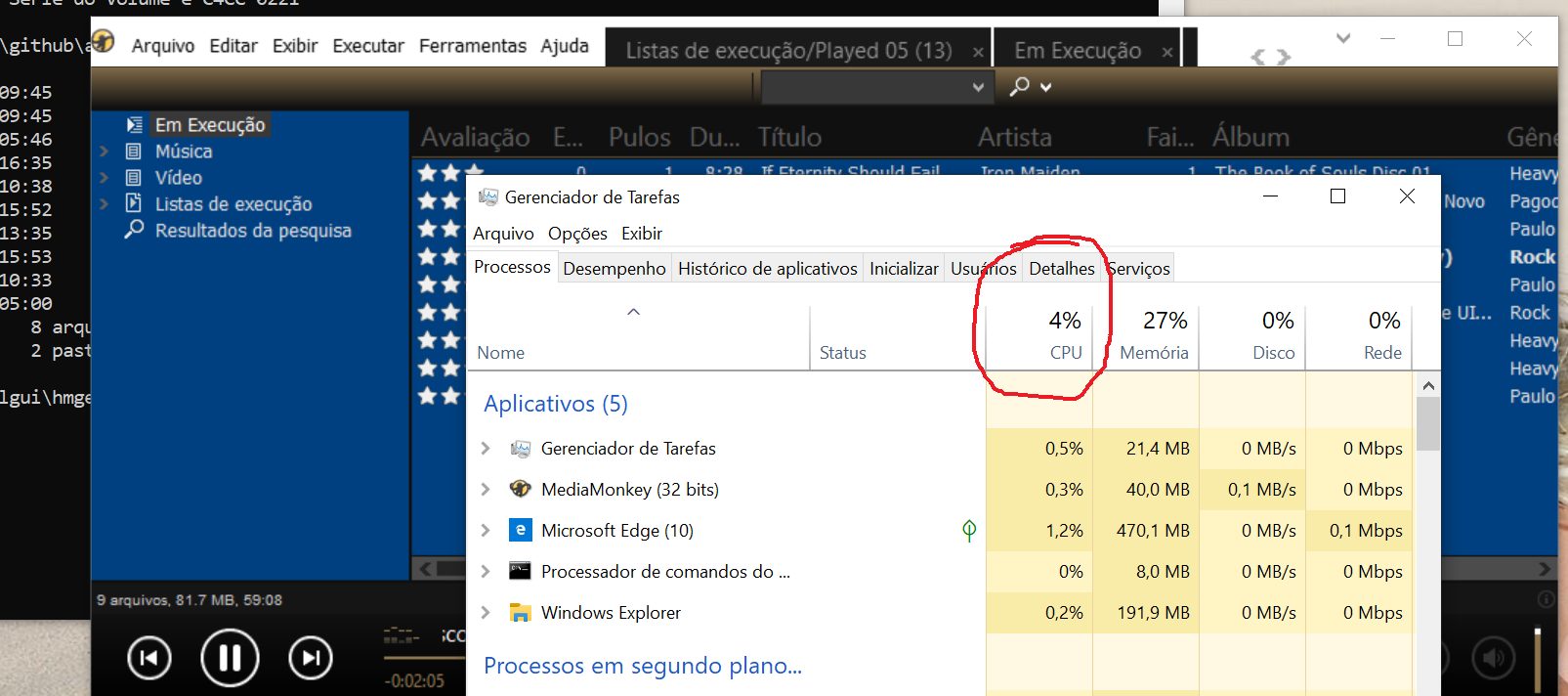Sort processes by Disco column
Viewport: 1568px width, 696px height.
click(x=1252, y=338)
